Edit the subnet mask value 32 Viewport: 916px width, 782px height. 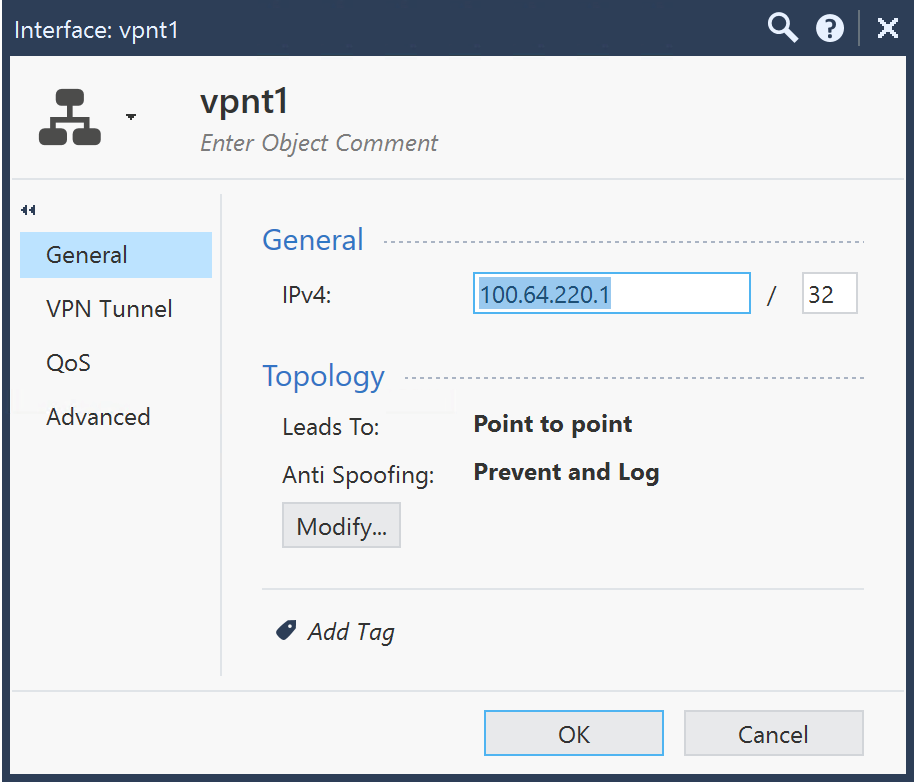[829, 293]
